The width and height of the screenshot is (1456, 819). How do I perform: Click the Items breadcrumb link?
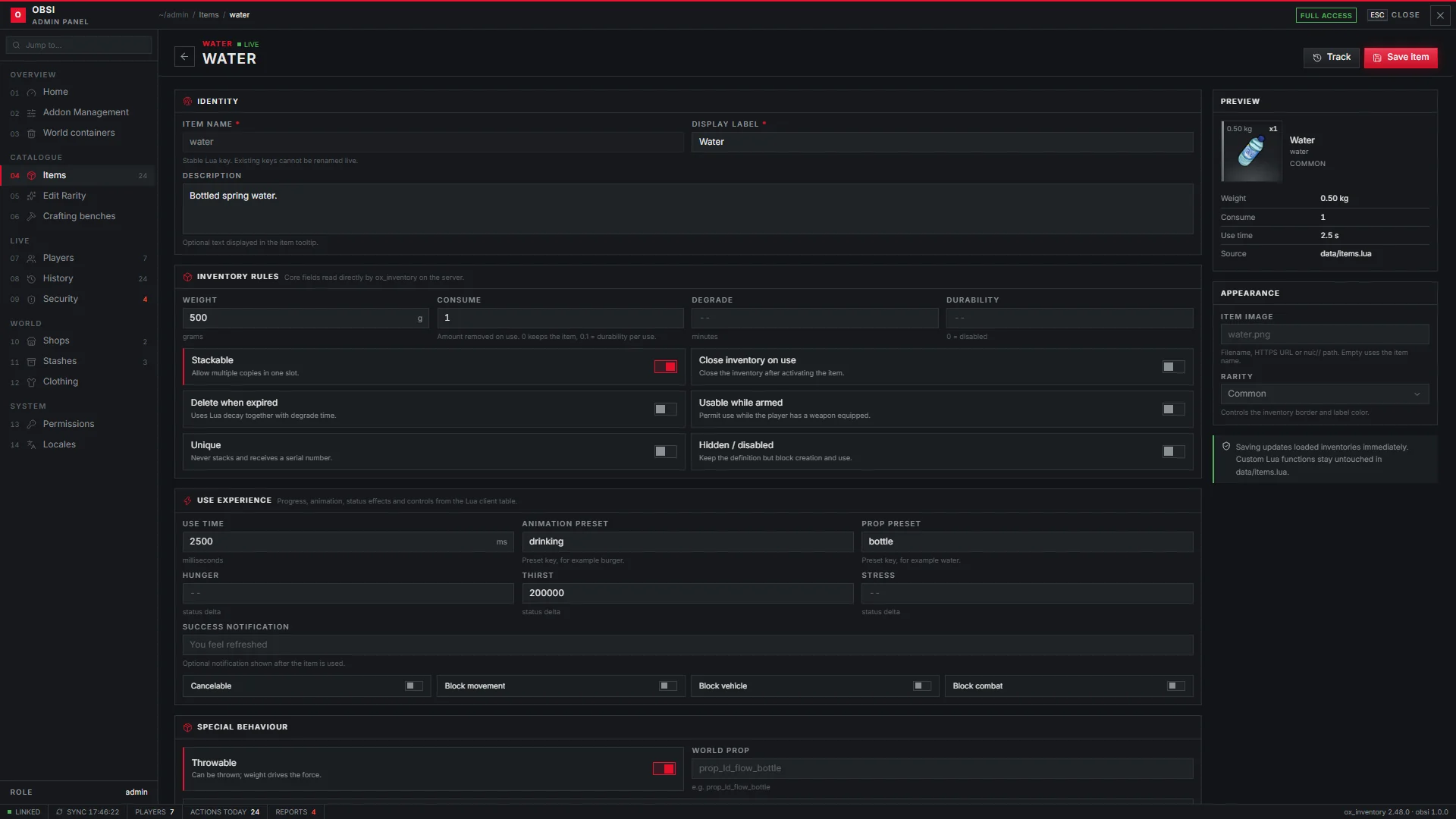209,15
